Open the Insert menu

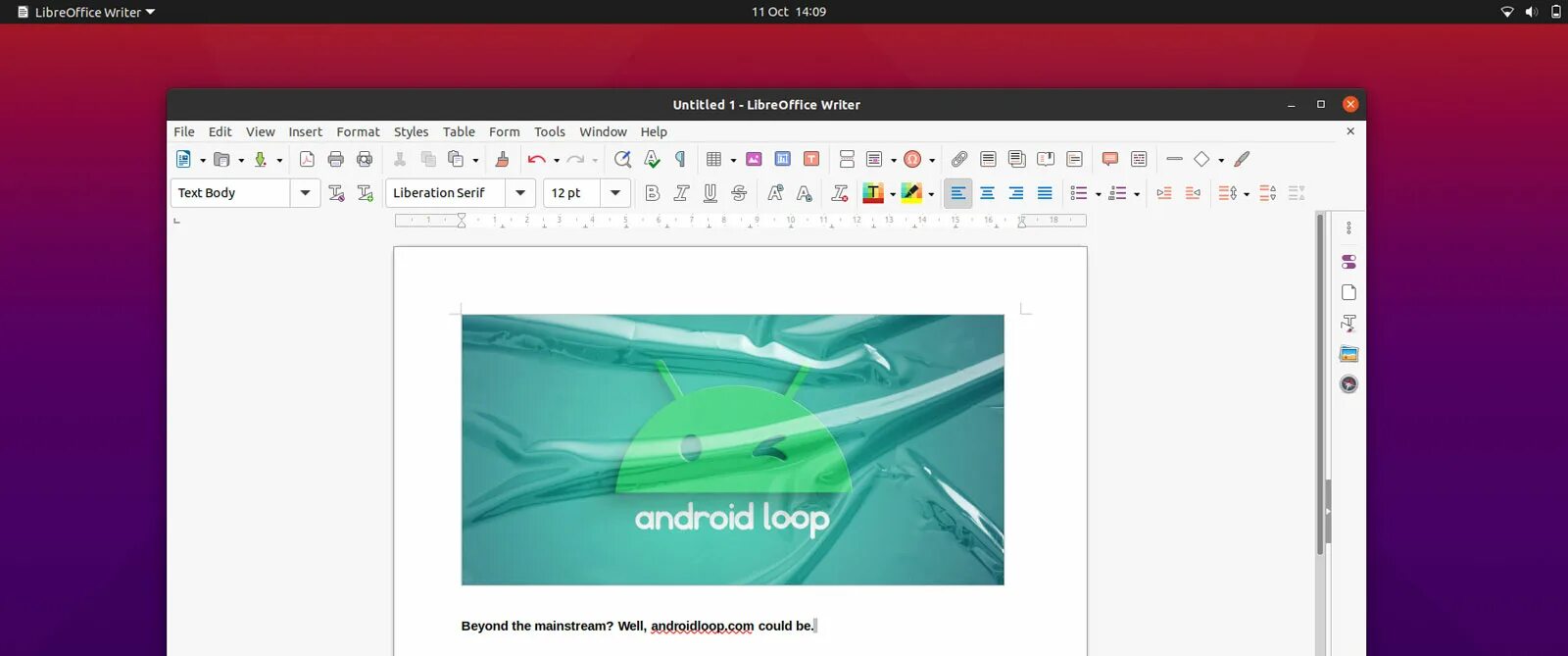pyautogui.click(x=305, y=131)
